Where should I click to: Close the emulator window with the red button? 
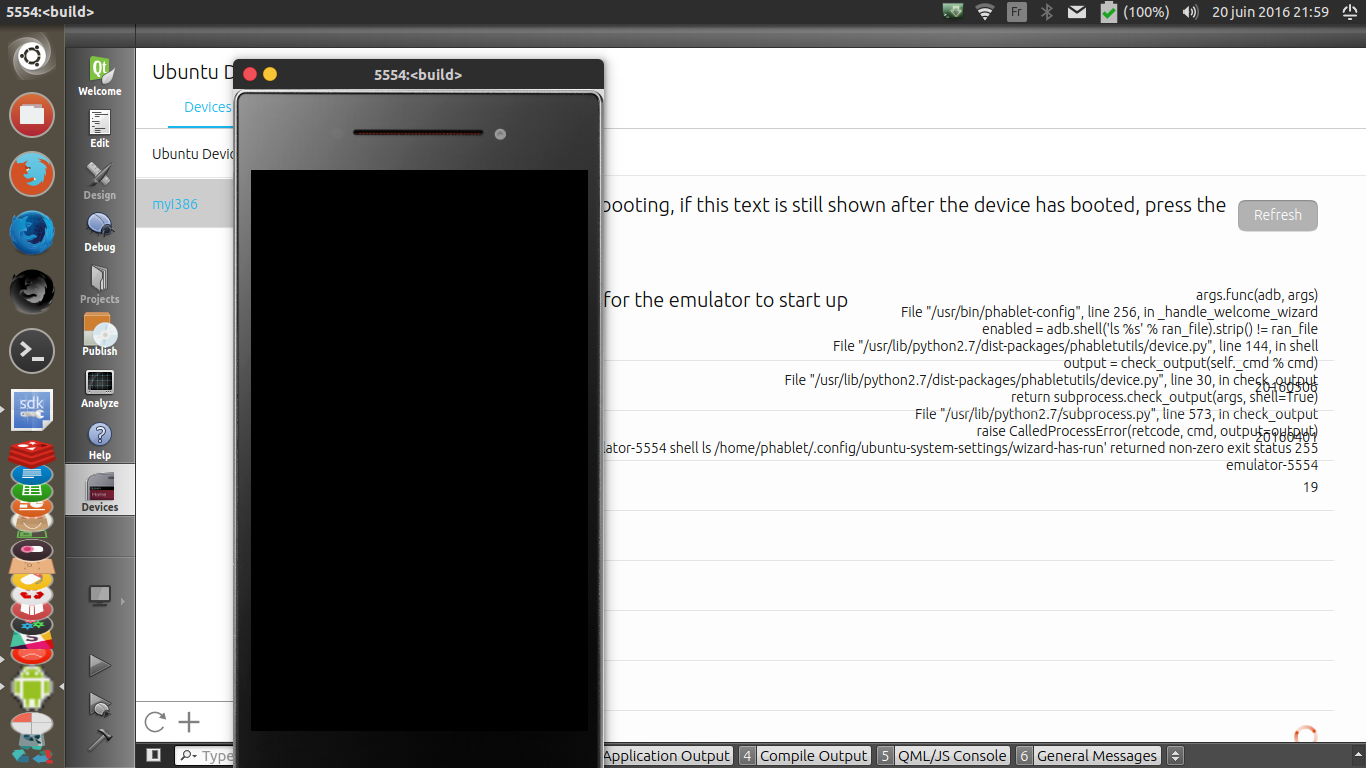250,74
